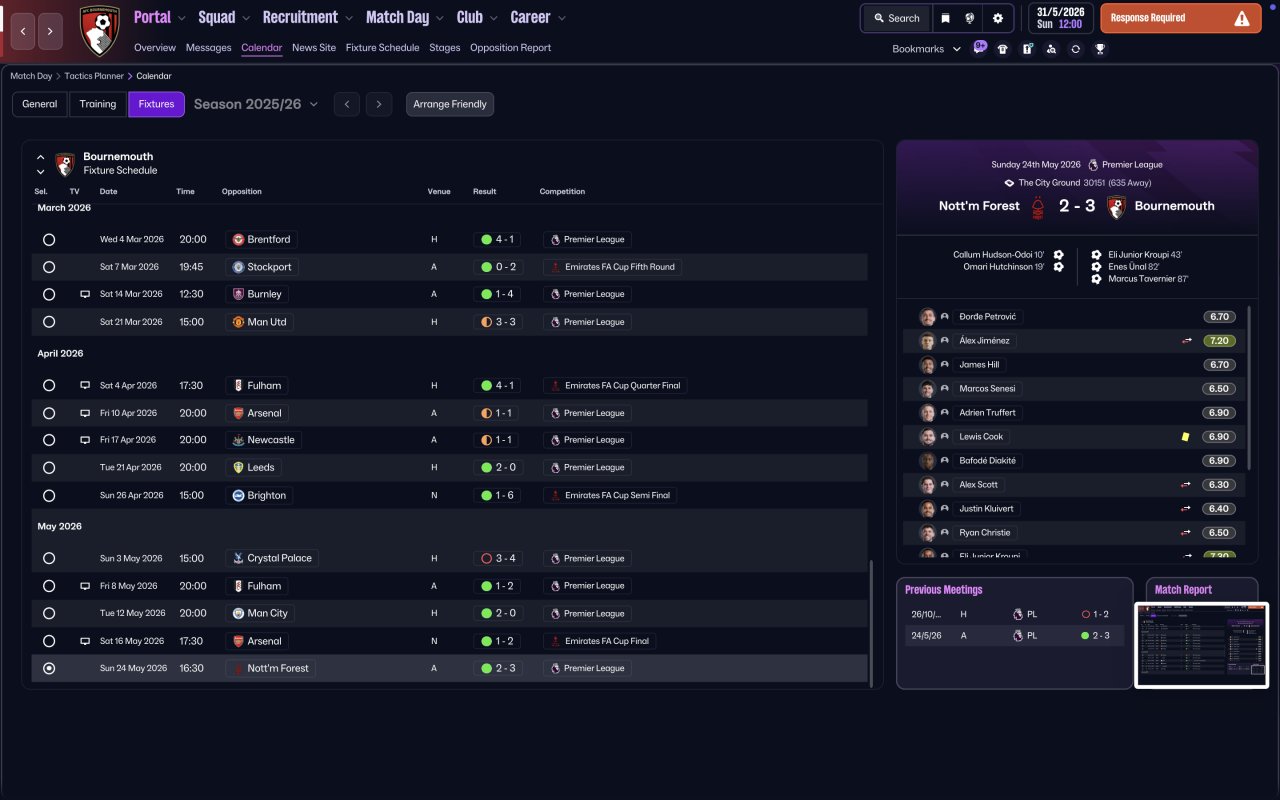Open the 9+ messages speech bubble shortcut

pos(980,47)
